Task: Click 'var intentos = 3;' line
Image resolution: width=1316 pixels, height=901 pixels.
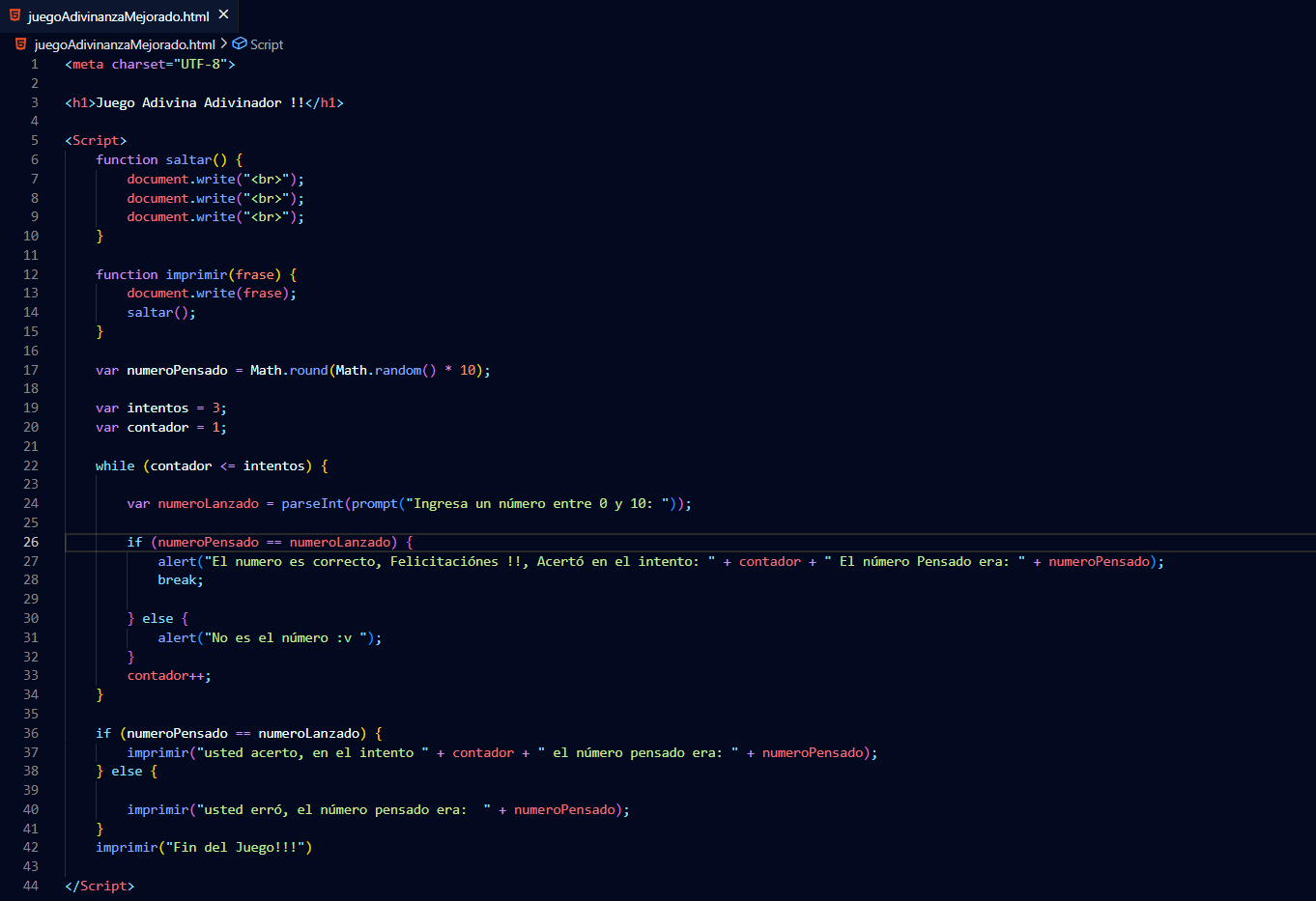Action: pos(161,408)
